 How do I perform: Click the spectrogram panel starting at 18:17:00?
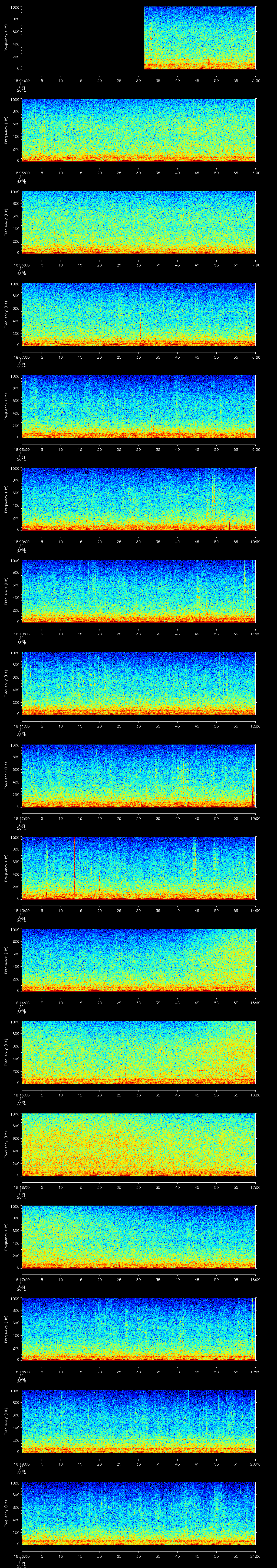pyautogui.click(x=139, y=1237)
